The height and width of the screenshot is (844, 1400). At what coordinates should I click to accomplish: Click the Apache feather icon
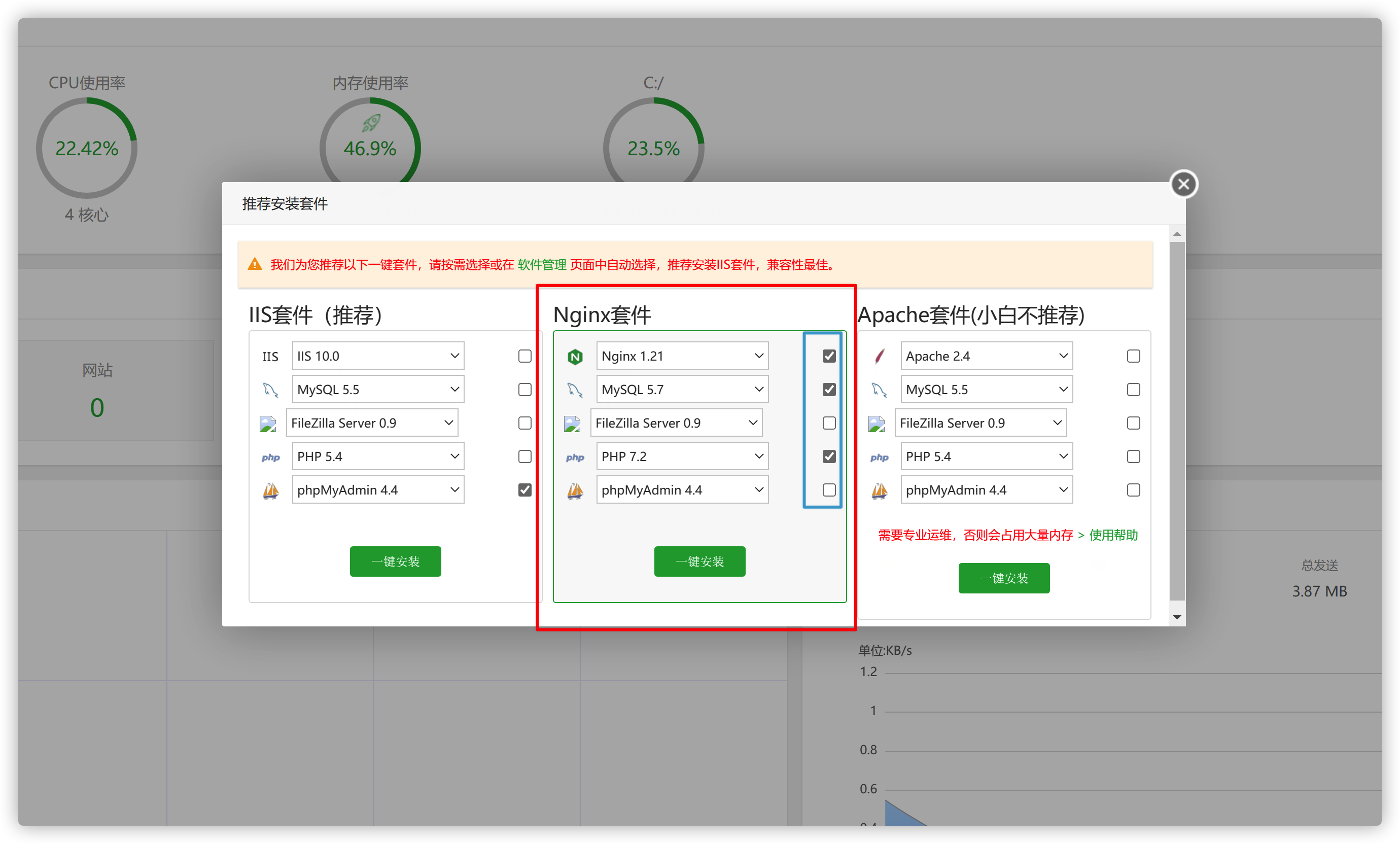[879, 357]
